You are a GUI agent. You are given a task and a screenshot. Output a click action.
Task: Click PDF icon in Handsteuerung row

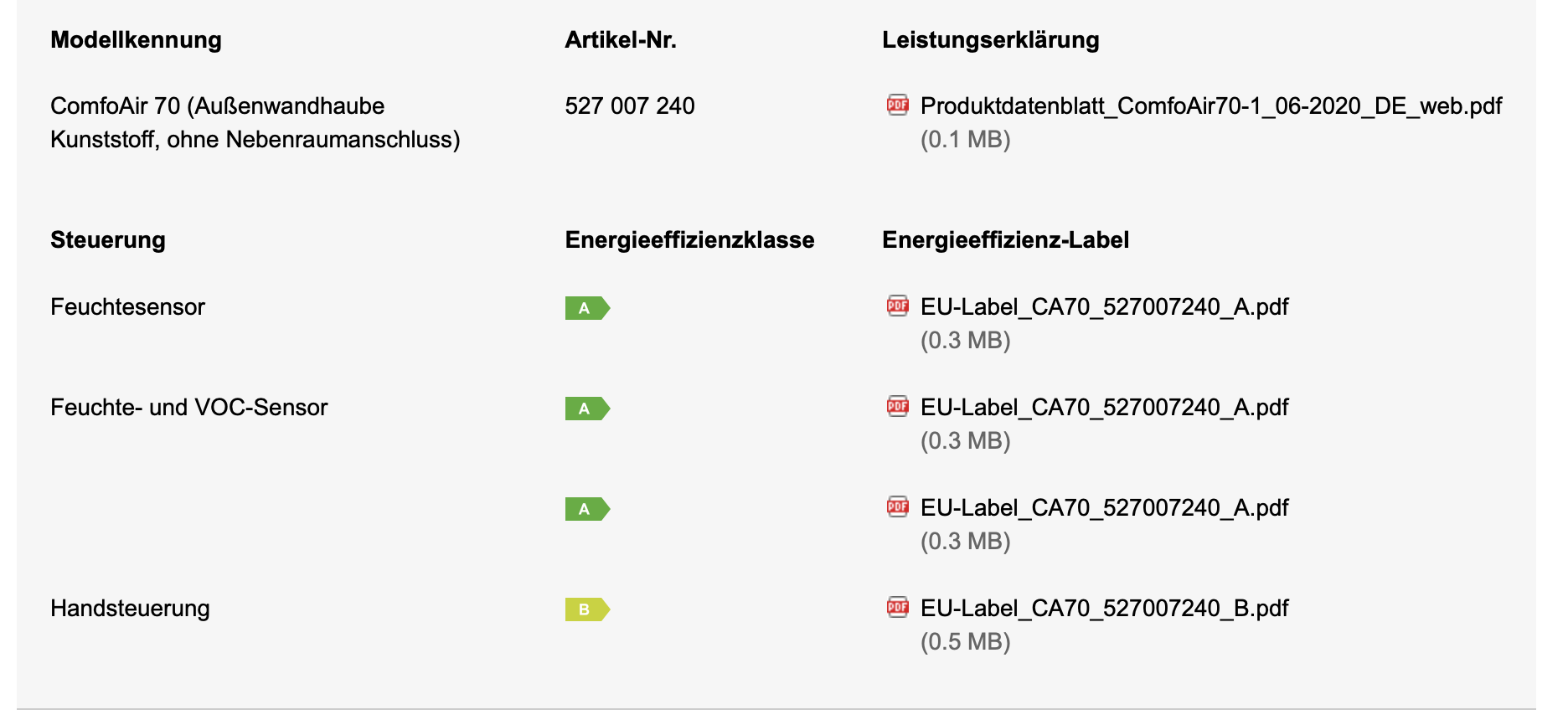pos(897,607)
